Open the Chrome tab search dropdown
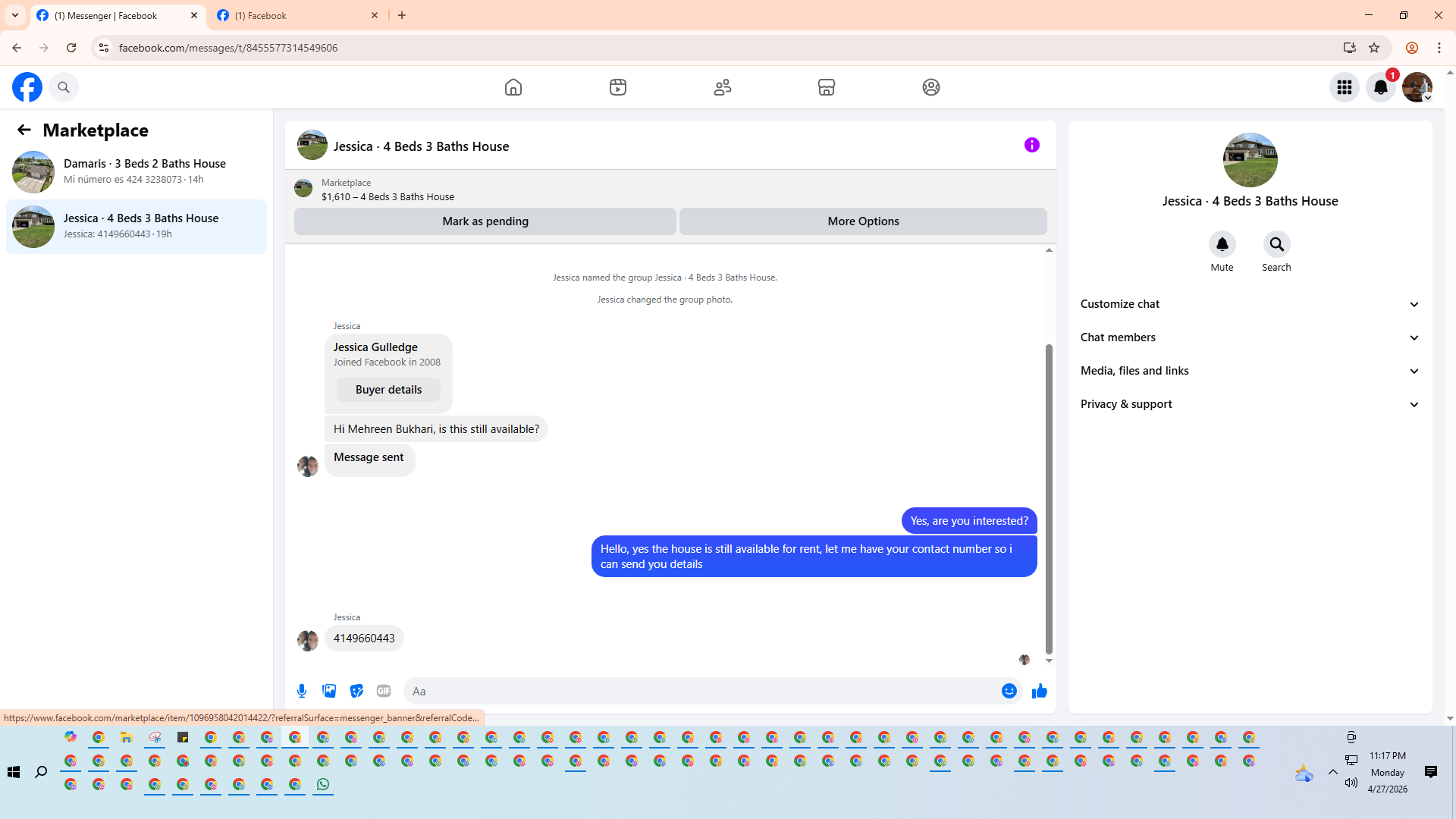 pyautogui.click(x=15, y=15)
